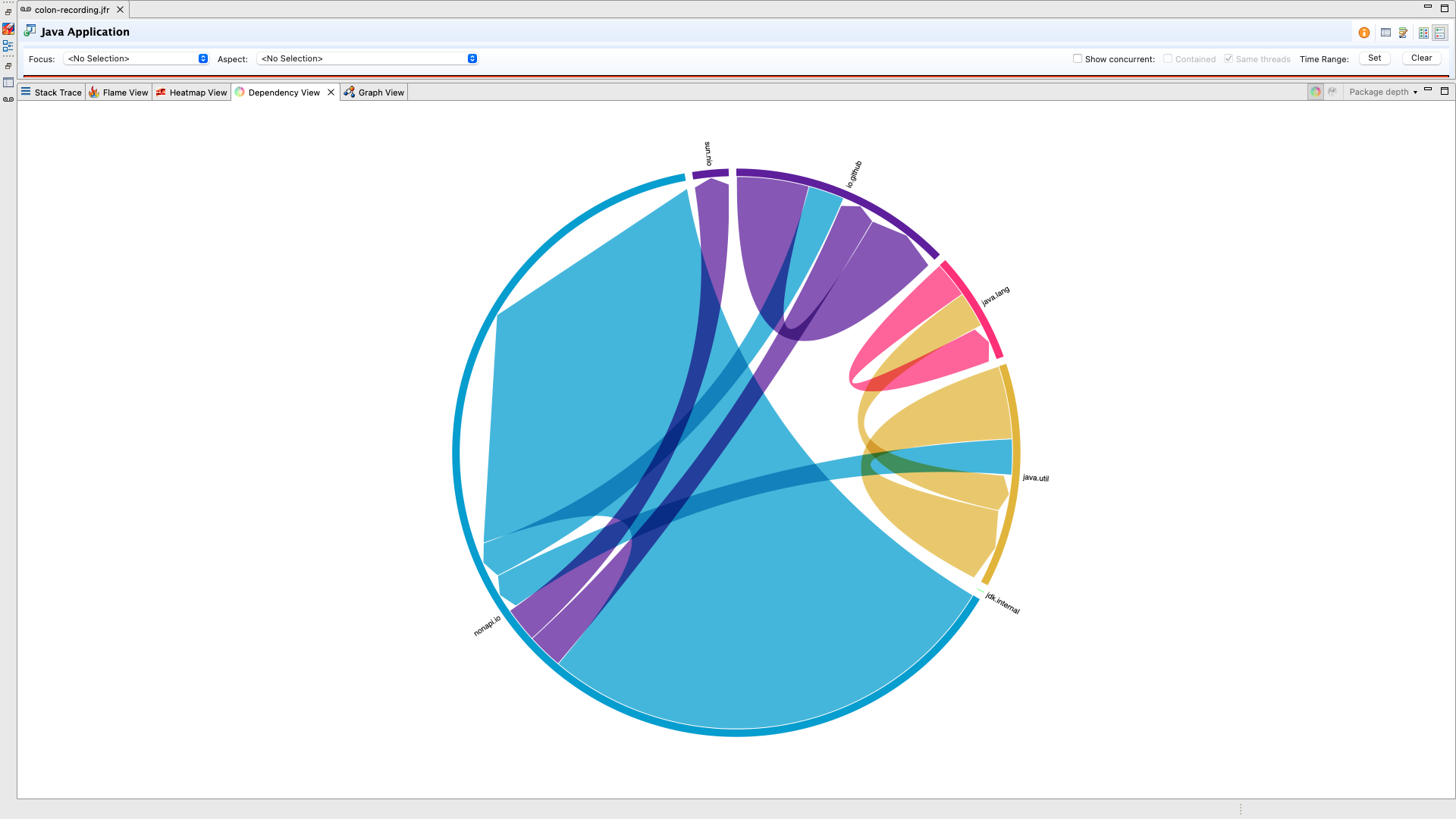Click the edit page pencil icon
The height and width of the screenshot is (819, 1456).
click(x=1404, y=33)
